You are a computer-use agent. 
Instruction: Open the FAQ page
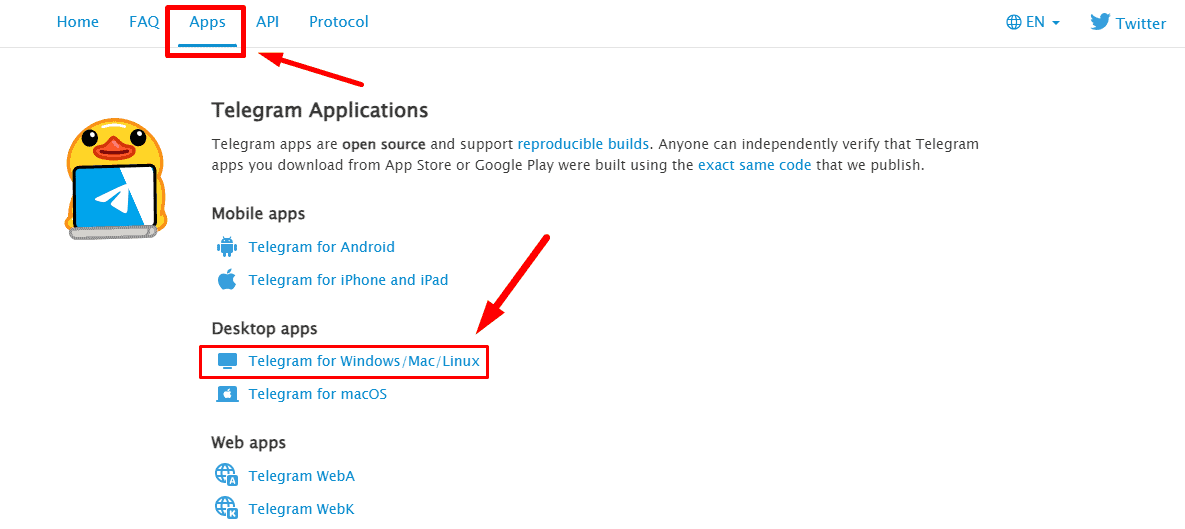[x=144, y=22]
